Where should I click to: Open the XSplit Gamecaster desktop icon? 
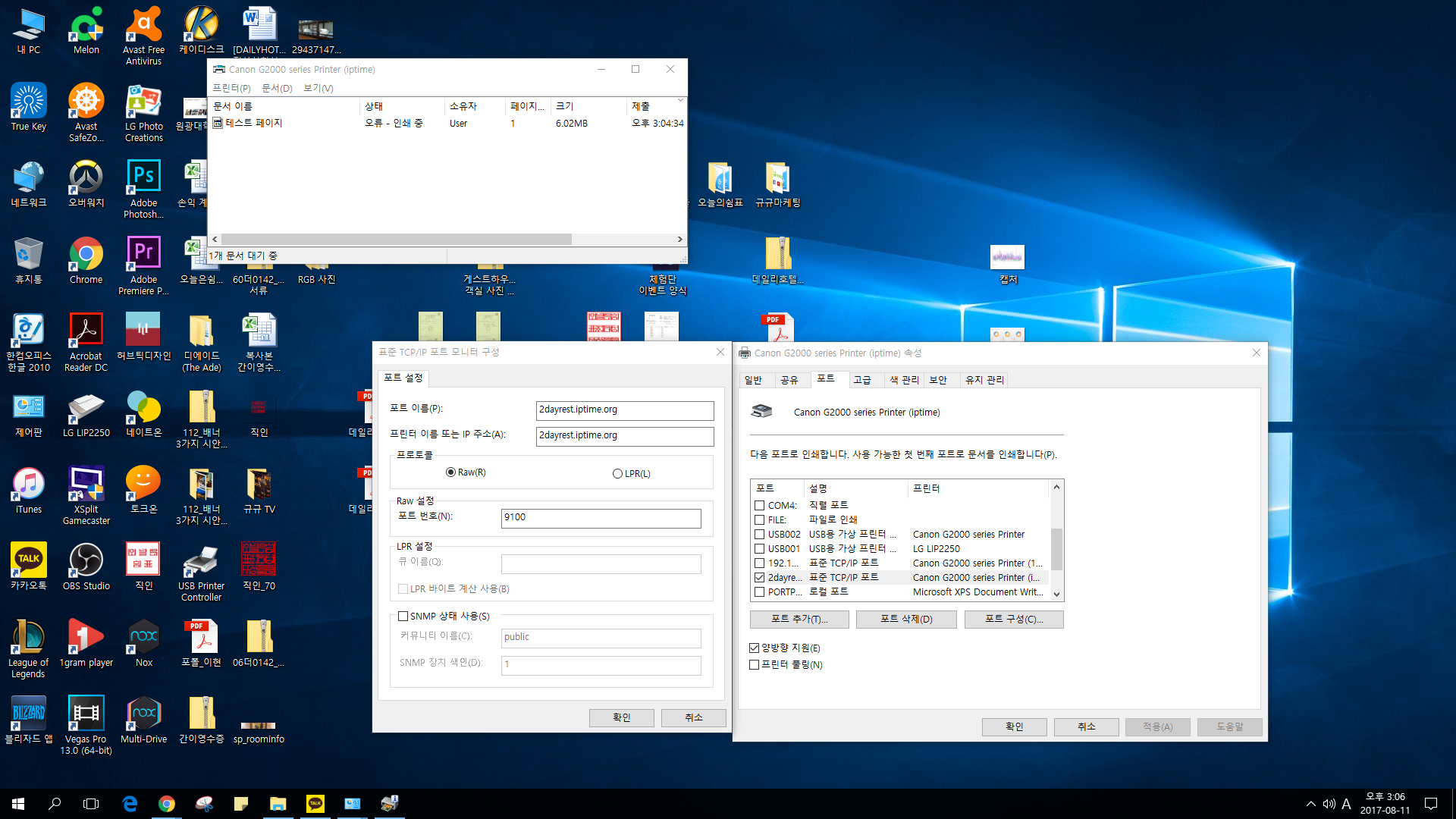click(x=86, y=495)
